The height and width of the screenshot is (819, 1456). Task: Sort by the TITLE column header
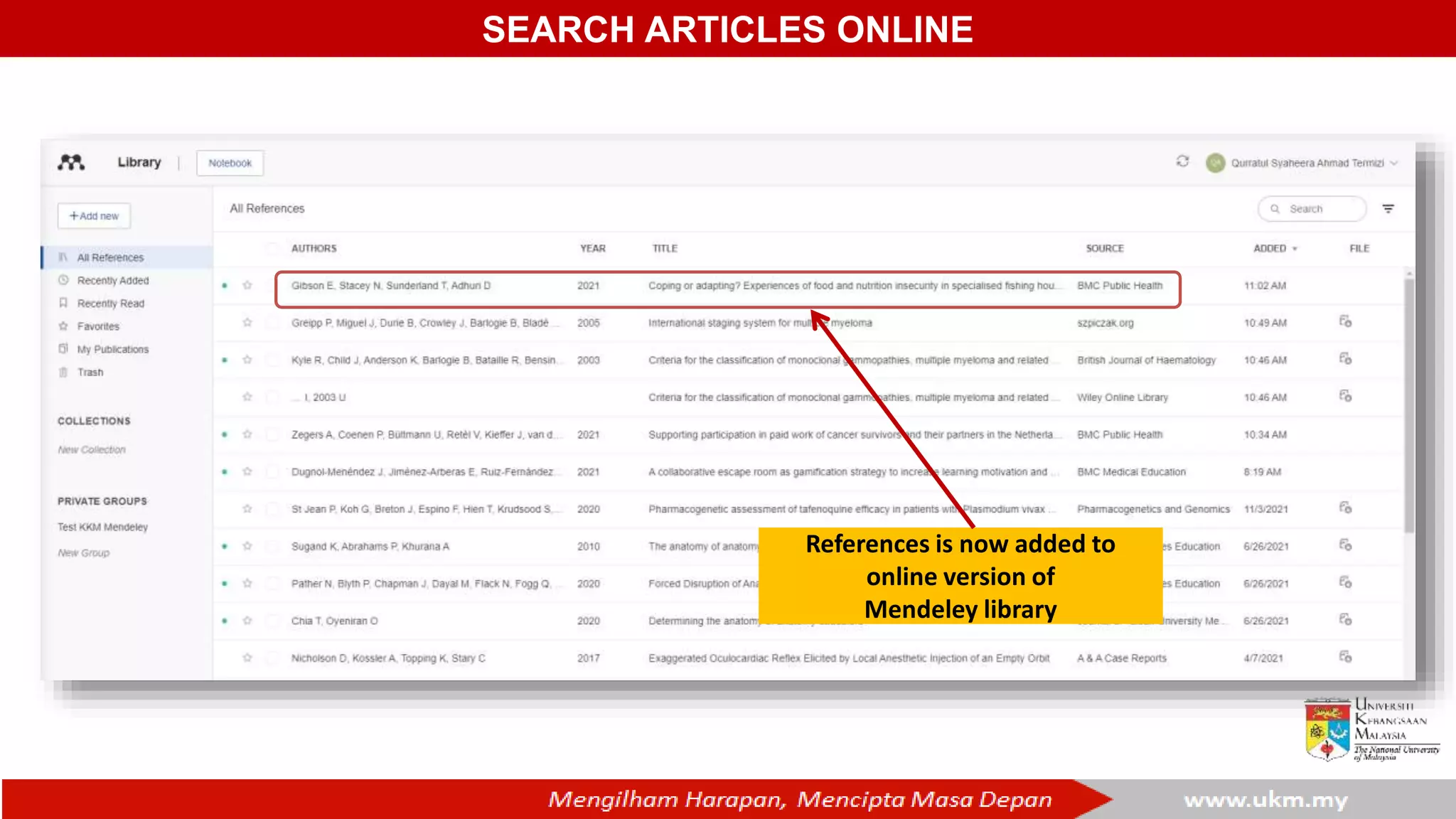665,249
